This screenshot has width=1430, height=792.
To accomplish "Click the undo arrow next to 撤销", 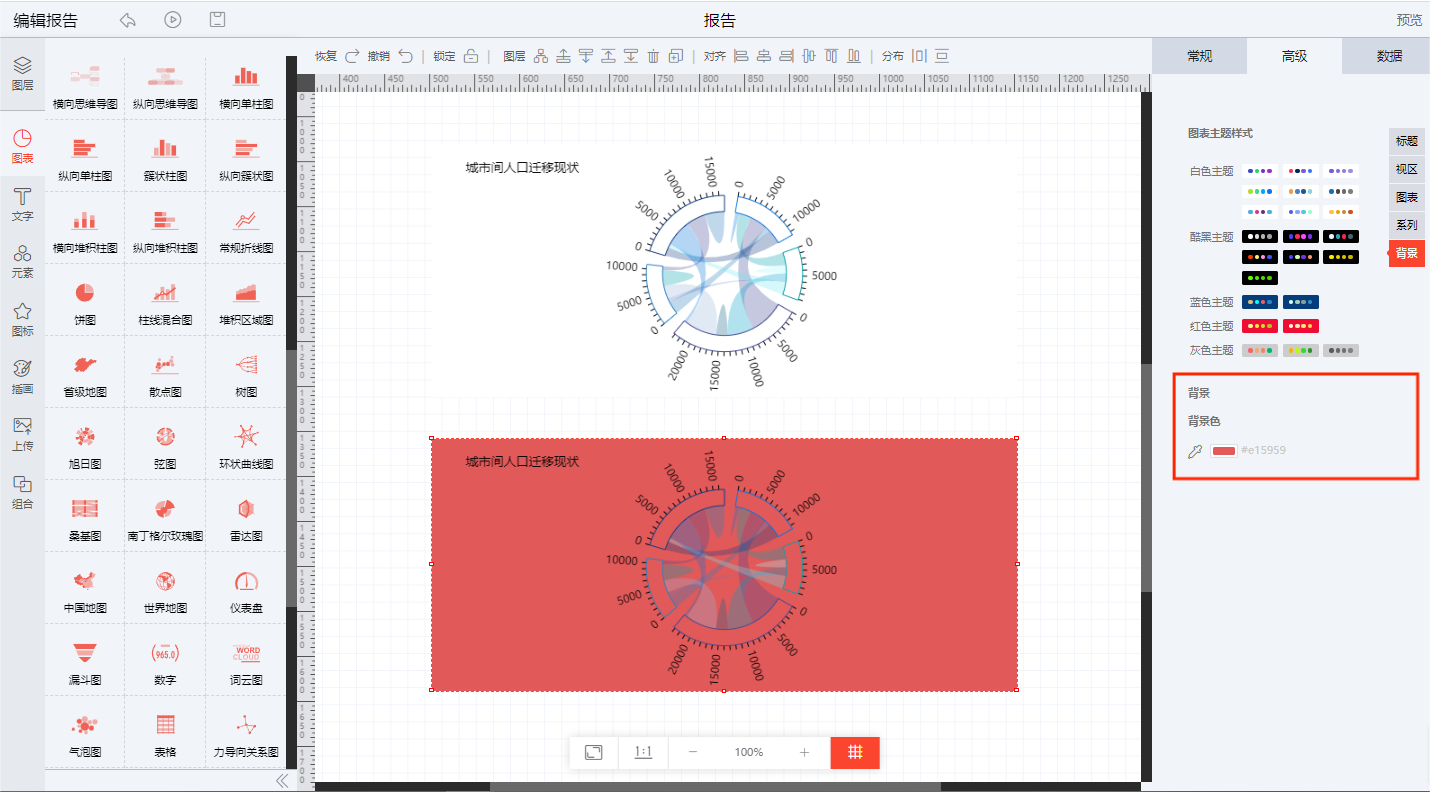I will 405,56.
